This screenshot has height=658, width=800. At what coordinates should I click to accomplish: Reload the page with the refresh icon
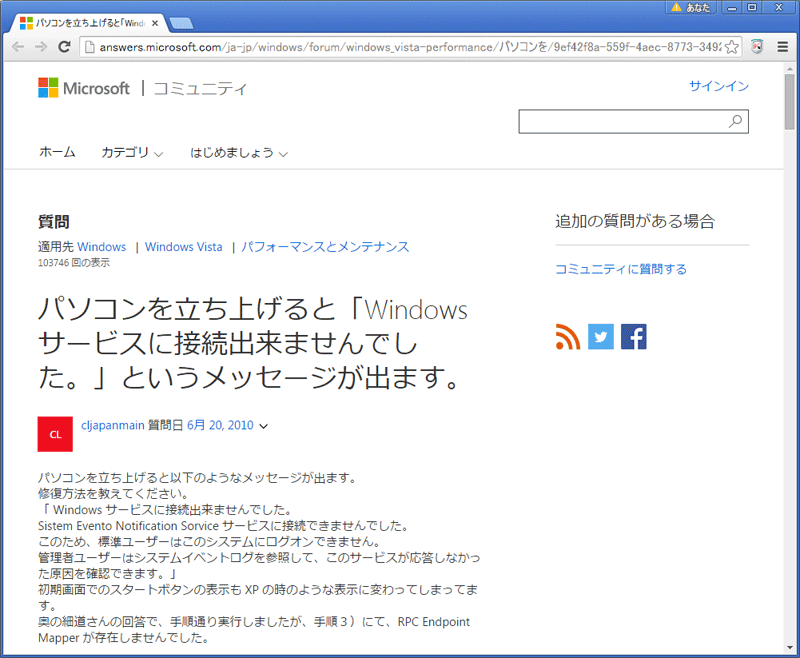tap(64, 47)
